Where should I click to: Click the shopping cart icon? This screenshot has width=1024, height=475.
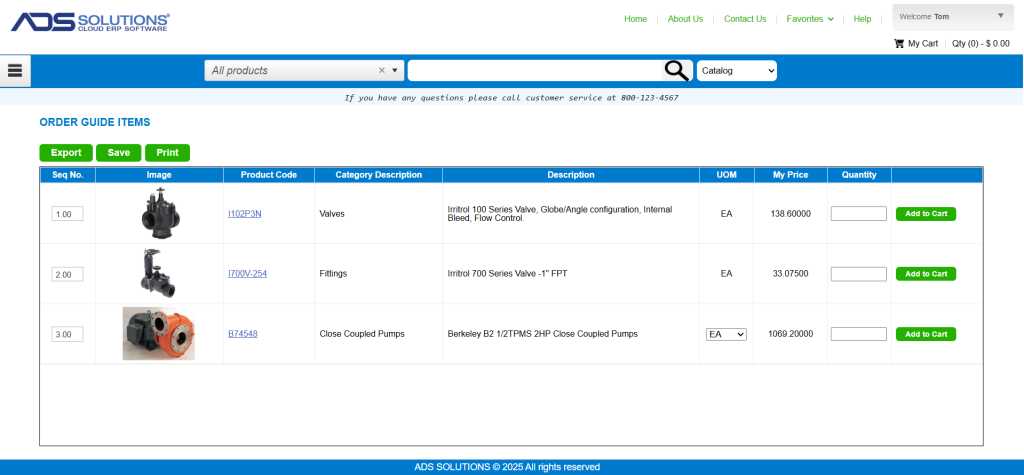click(x=899, y=44)
